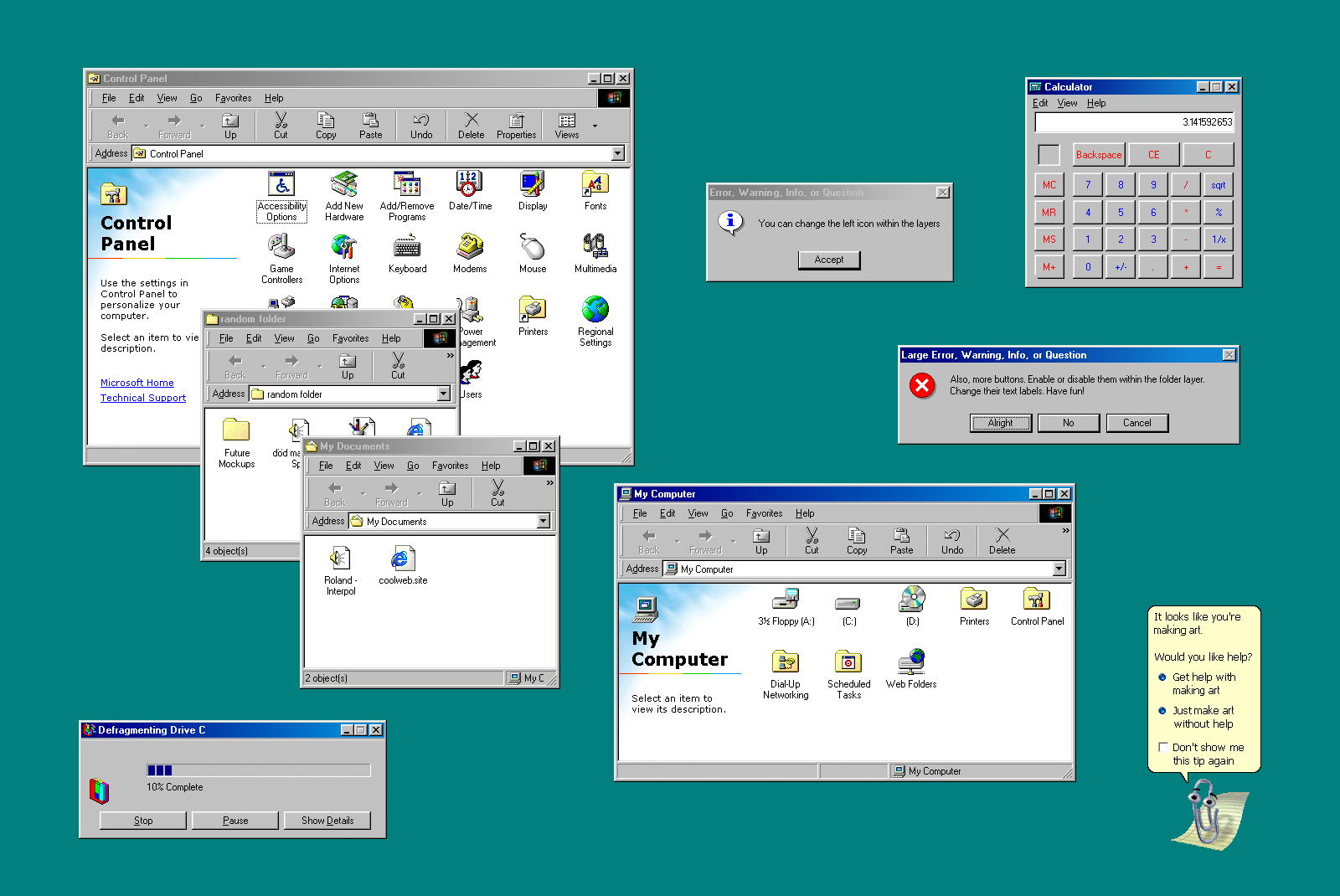Open the Modems icon
Viewport: 1340px width, 896px height.
pyautogui.click(x=470, y=254)
